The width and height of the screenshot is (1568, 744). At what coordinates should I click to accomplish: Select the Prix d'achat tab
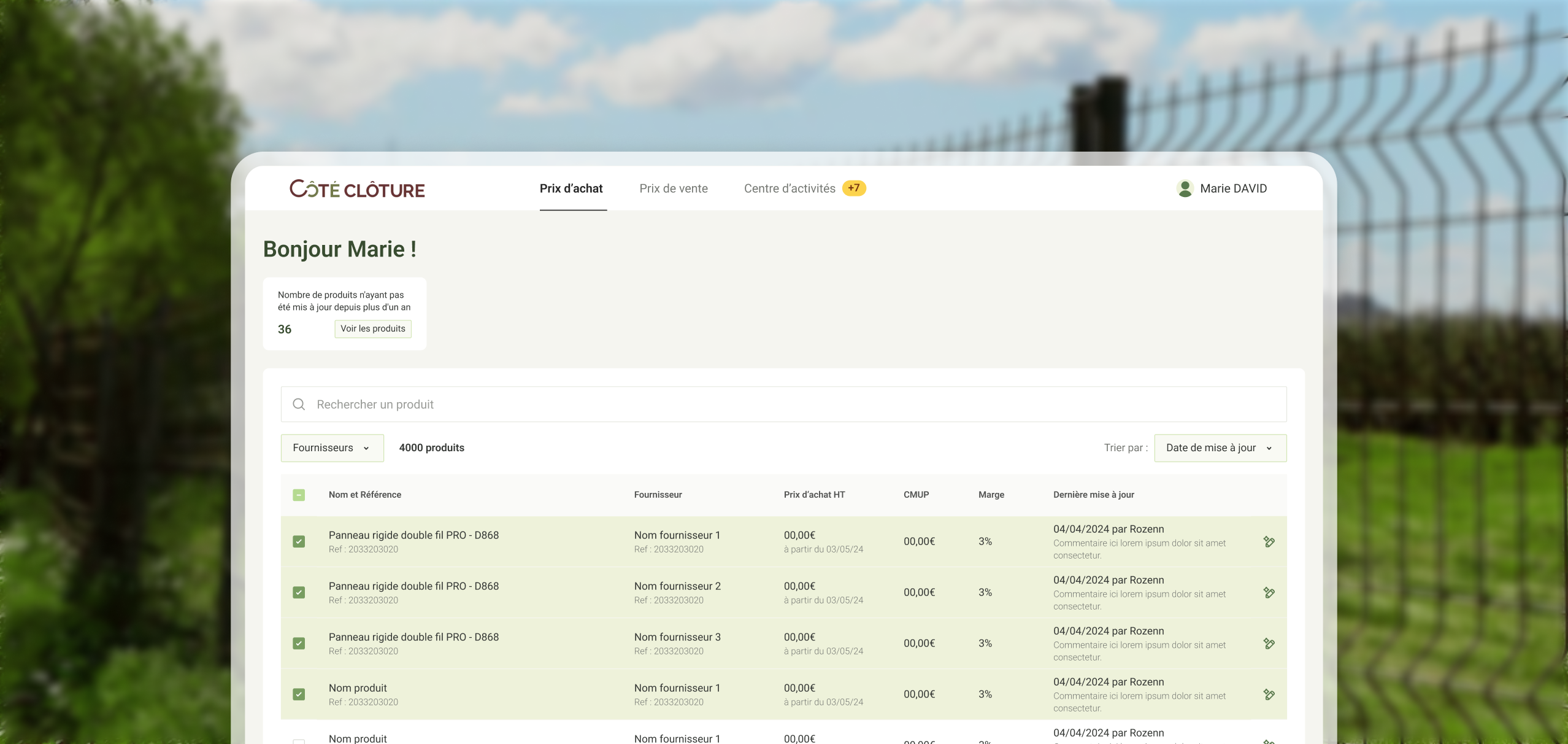coord(571,188)
